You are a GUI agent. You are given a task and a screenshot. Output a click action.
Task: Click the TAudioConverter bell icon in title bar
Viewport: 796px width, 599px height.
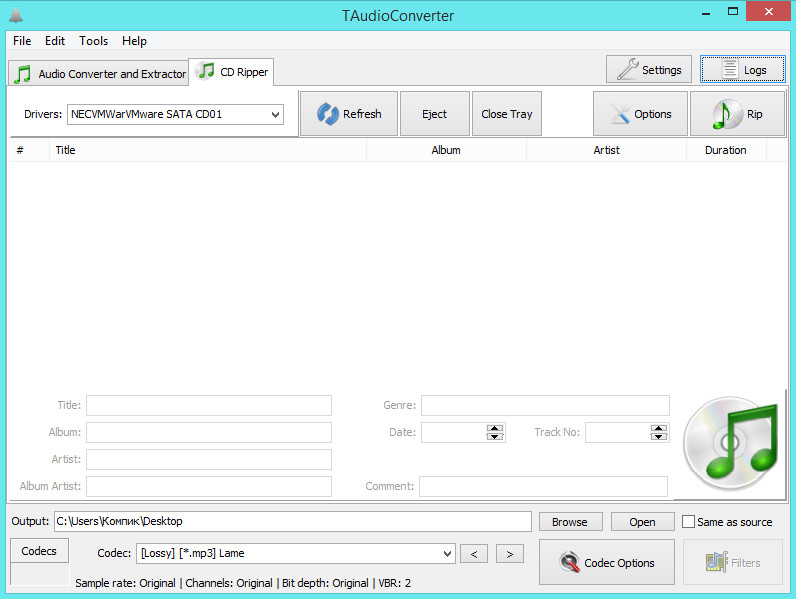18,16
